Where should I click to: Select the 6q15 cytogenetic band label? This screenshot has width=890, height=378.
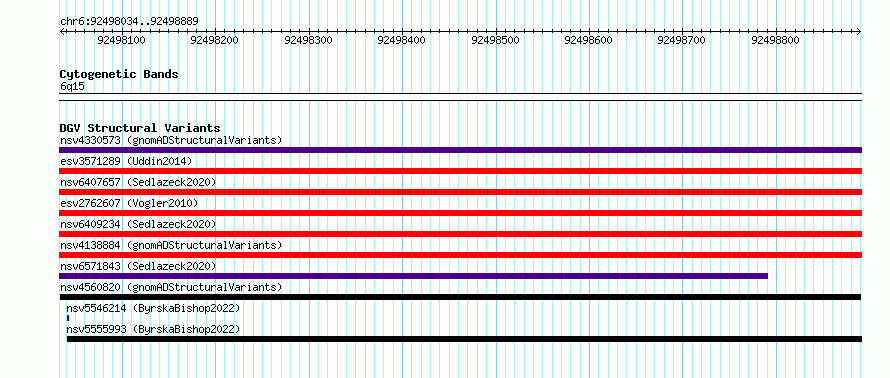[72, 87]
